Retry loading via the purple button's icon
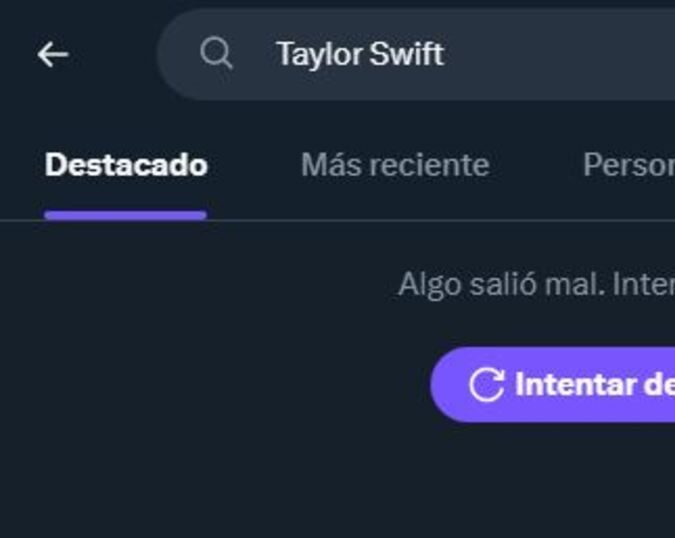Screen dimensions: 675x538 tap(486, 385)
